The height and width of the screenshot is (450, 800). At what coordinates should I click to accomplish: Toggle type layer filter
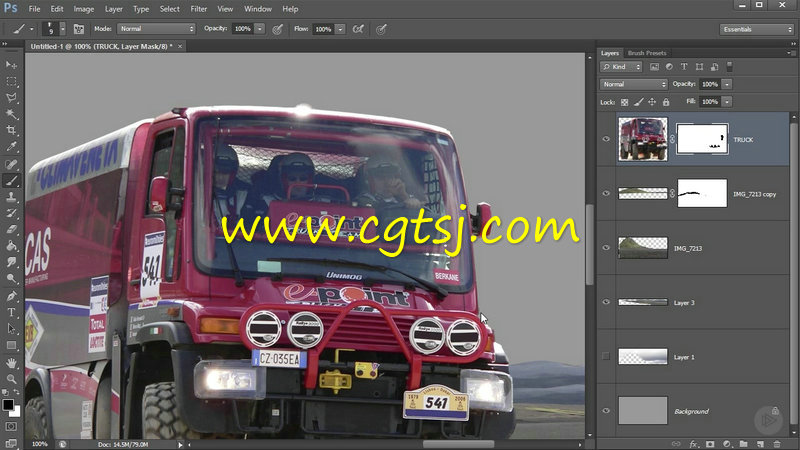coord(684,67)
